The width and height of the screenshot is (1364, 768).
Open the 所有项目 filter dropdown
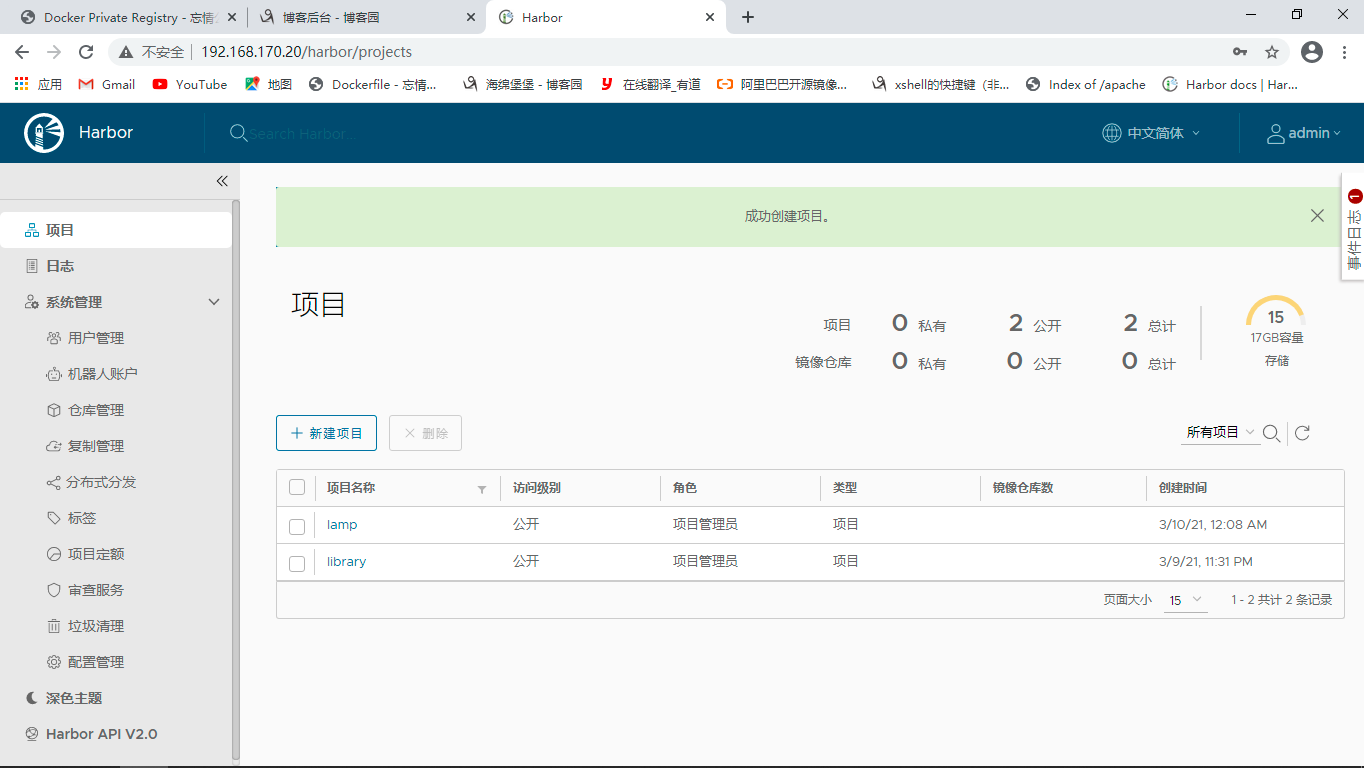(x=1220, y=432)
